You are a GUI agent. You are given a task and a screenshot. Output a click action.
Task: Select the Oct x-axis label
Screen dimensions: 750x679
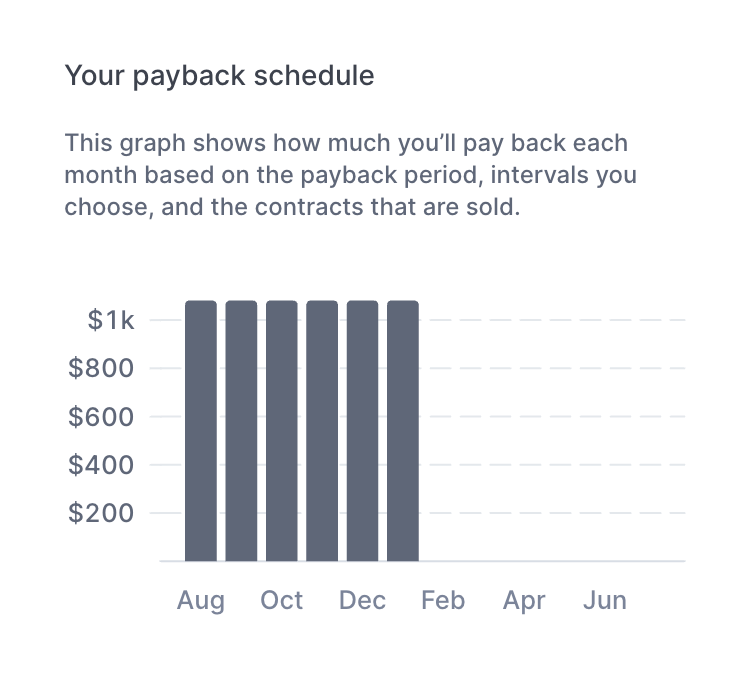282,600
